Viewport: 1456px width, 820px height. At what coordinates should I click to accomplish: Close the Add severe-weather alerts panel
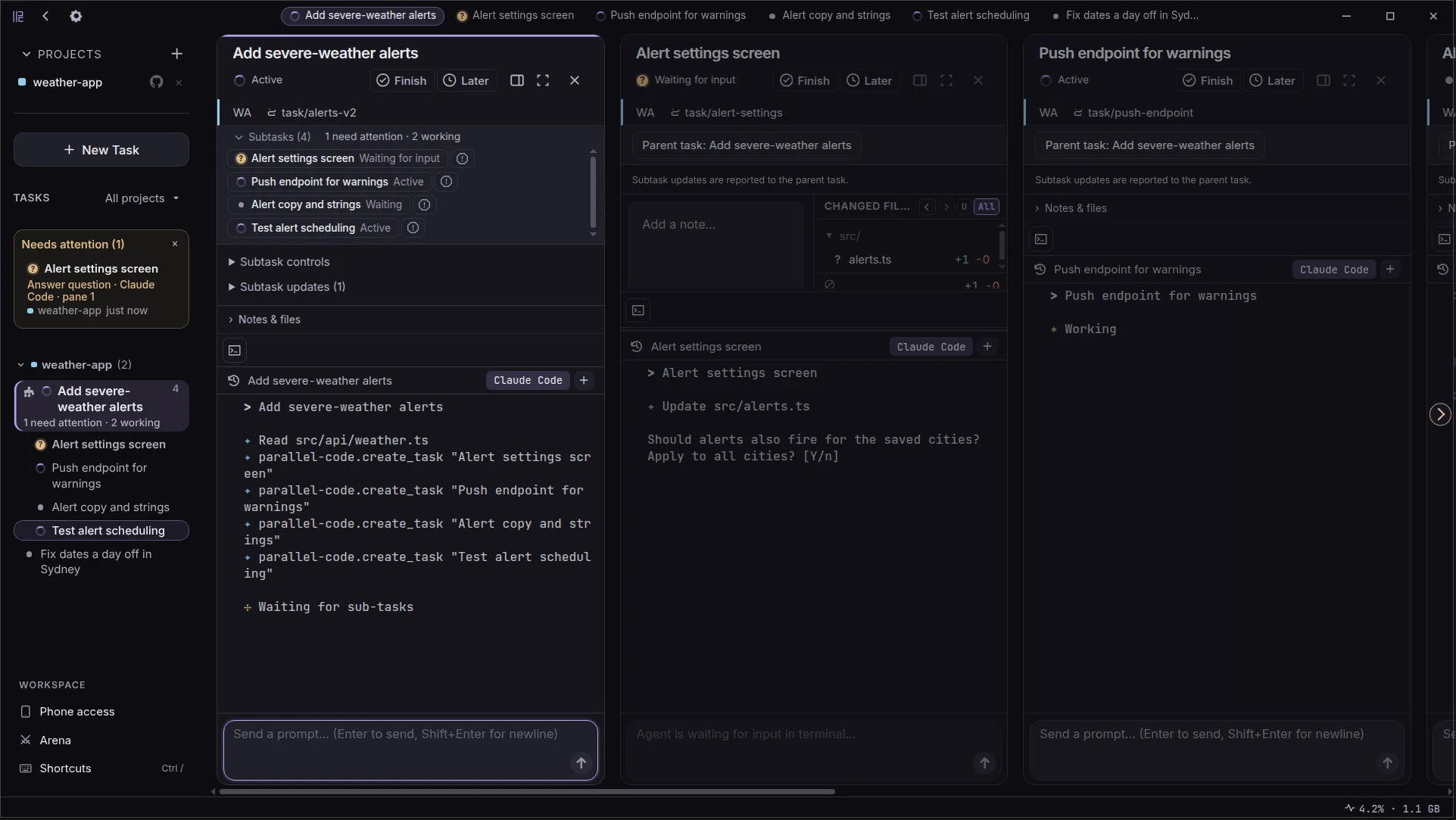coord(575,80)
